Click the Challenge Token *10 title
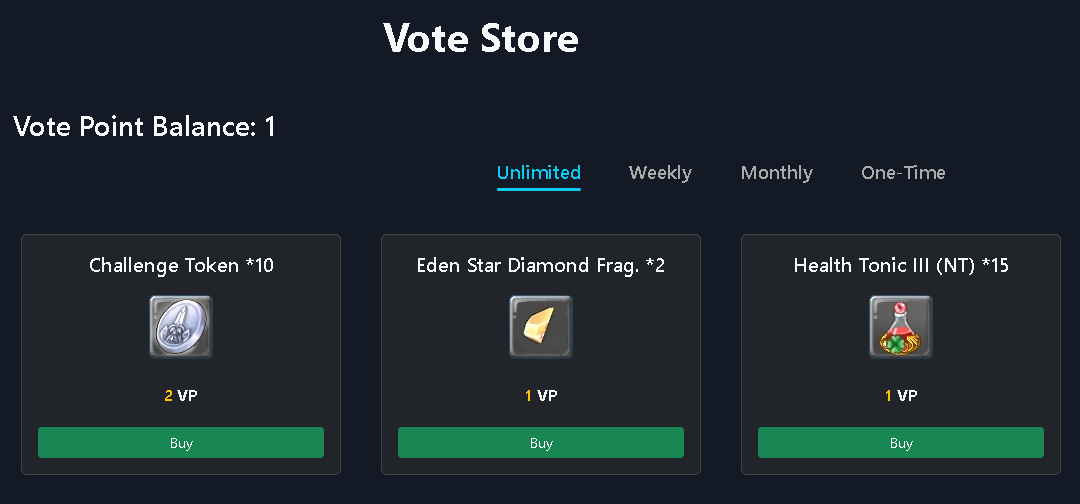Viewport: 1080px width, 504px height. coord(181,266)
